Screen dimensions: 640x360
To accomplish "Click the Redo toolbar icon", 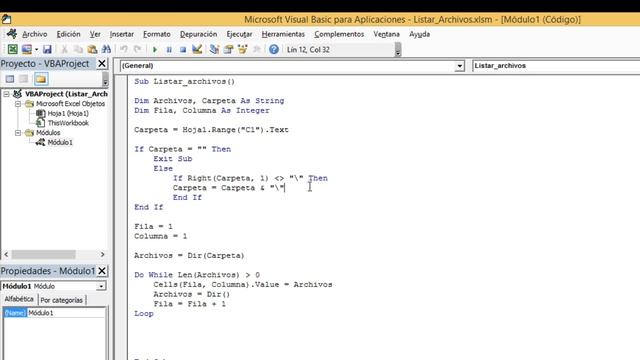I will [x=138, y=49].
